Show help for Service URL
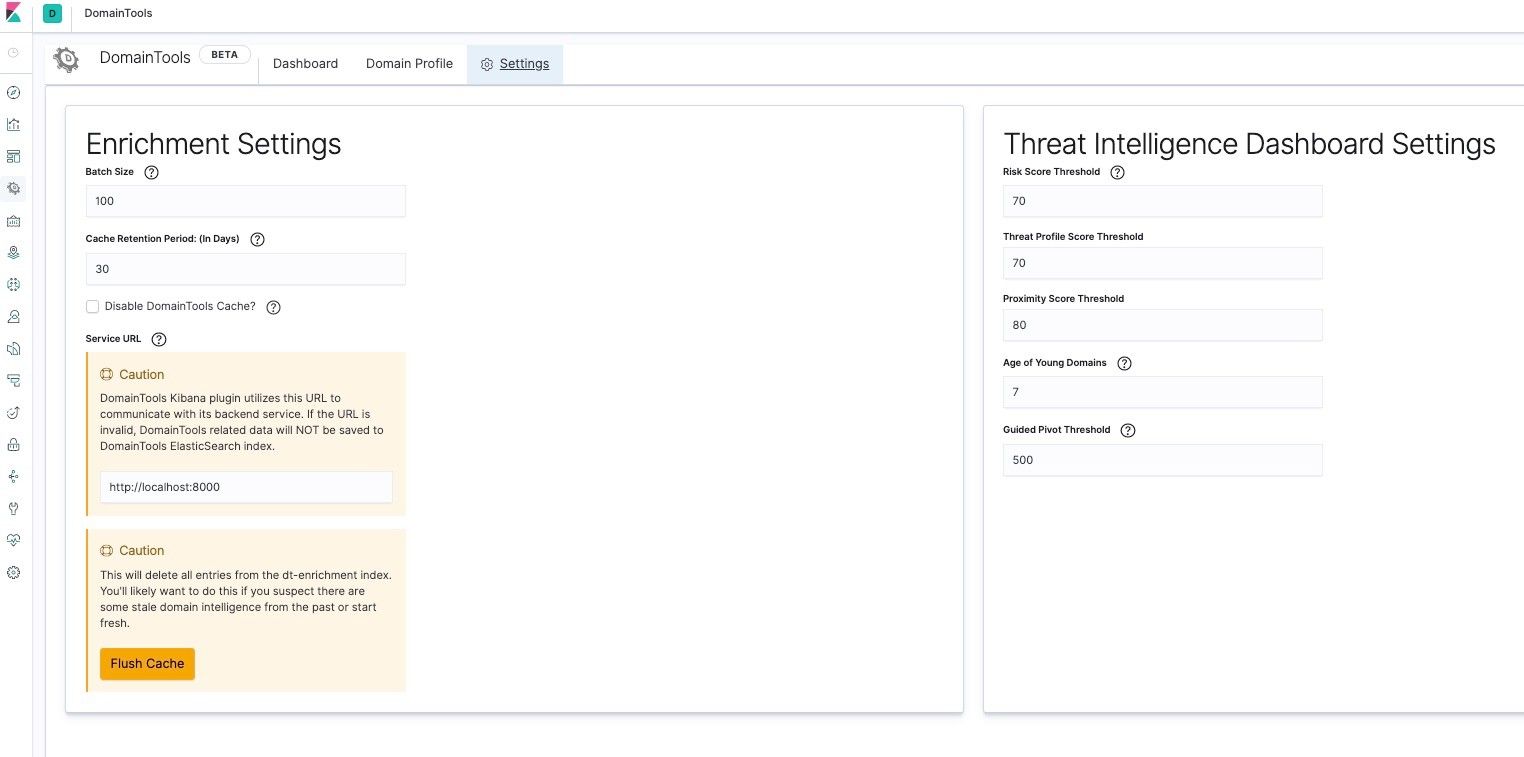This screenshot has height=757, width=1524. click(158, 339)
